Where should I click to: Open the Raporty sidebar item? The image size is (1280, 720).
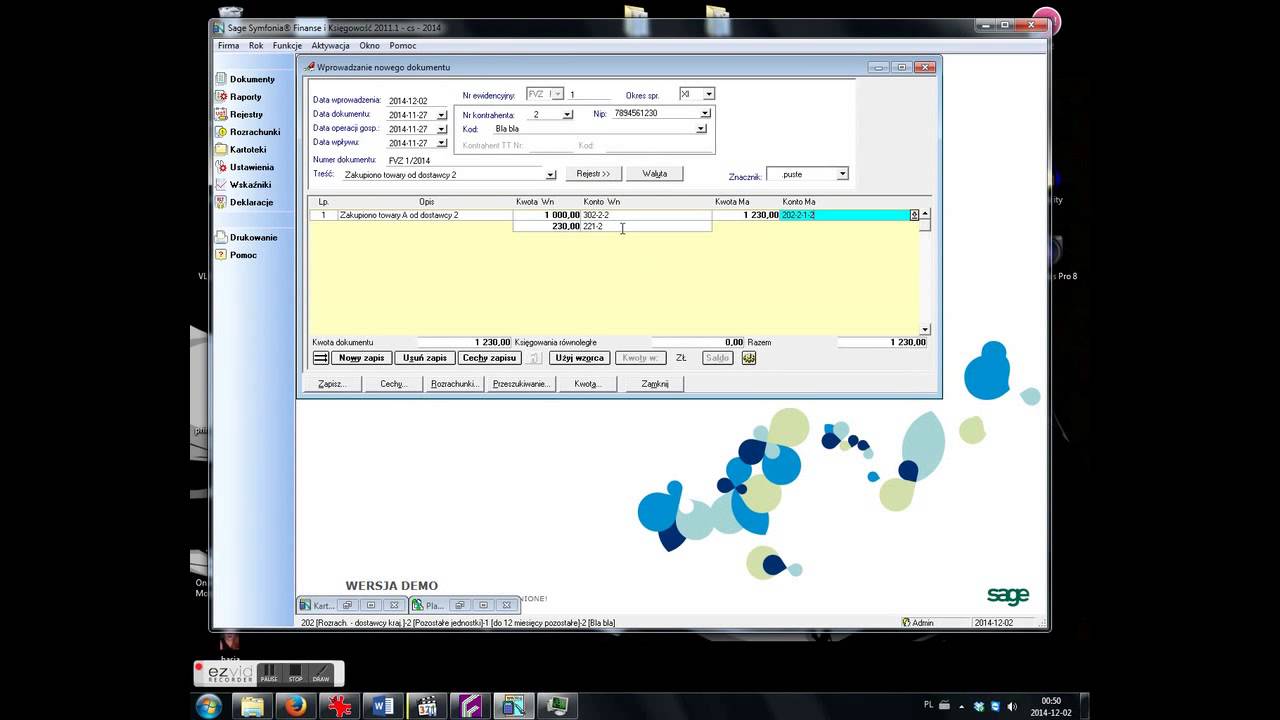pyautogui.click(x=239, y=97)
